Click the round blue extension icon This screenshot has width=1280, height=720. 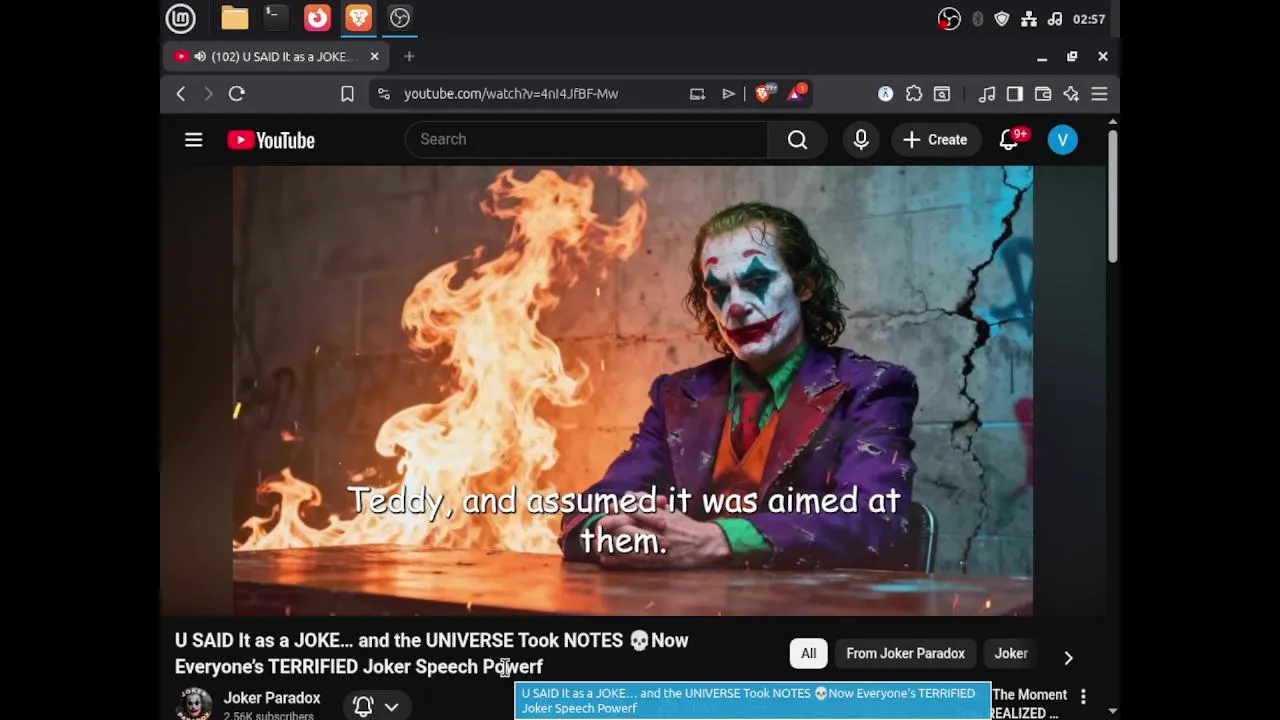coord(885,94)
